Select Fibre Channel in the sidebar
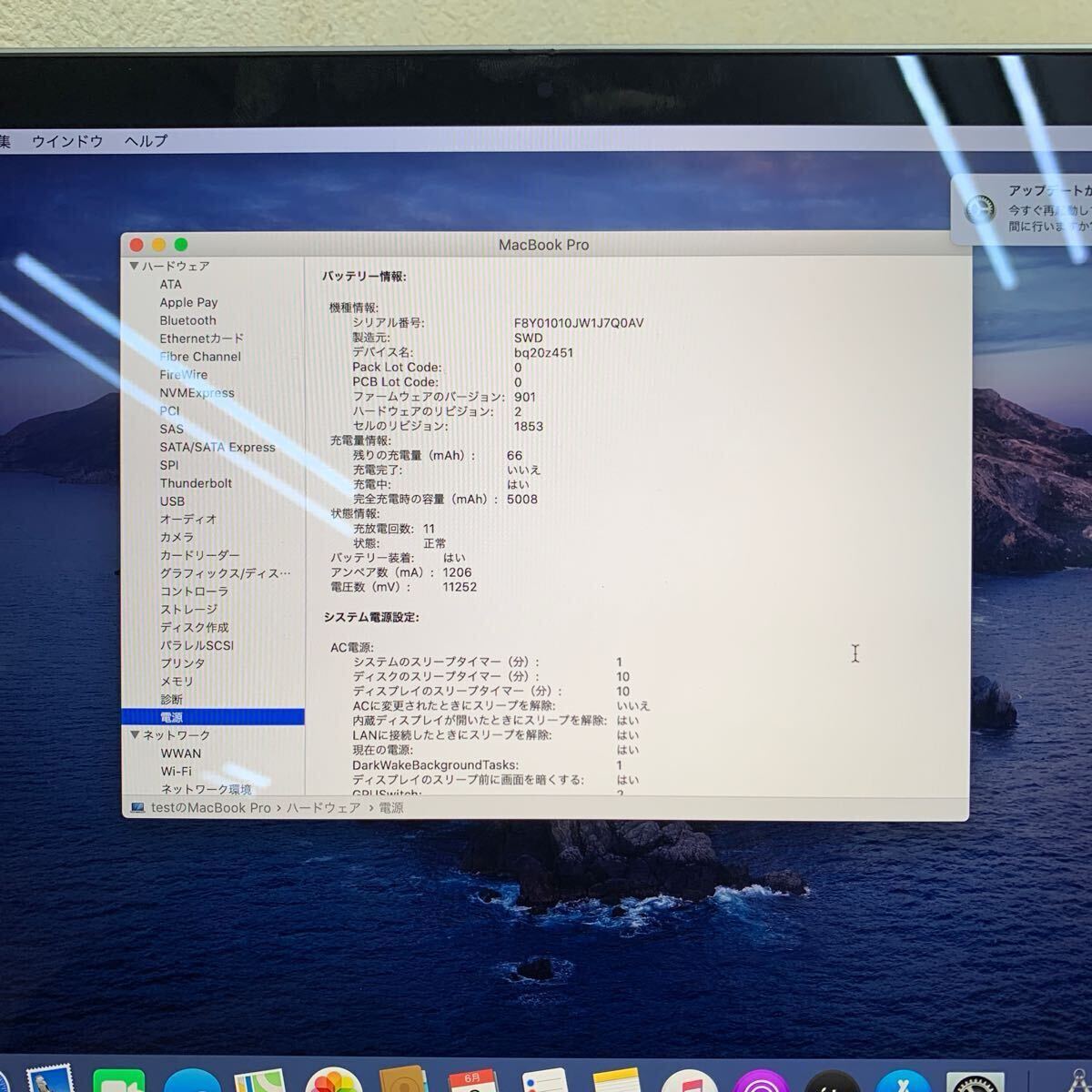 [200, 357]
